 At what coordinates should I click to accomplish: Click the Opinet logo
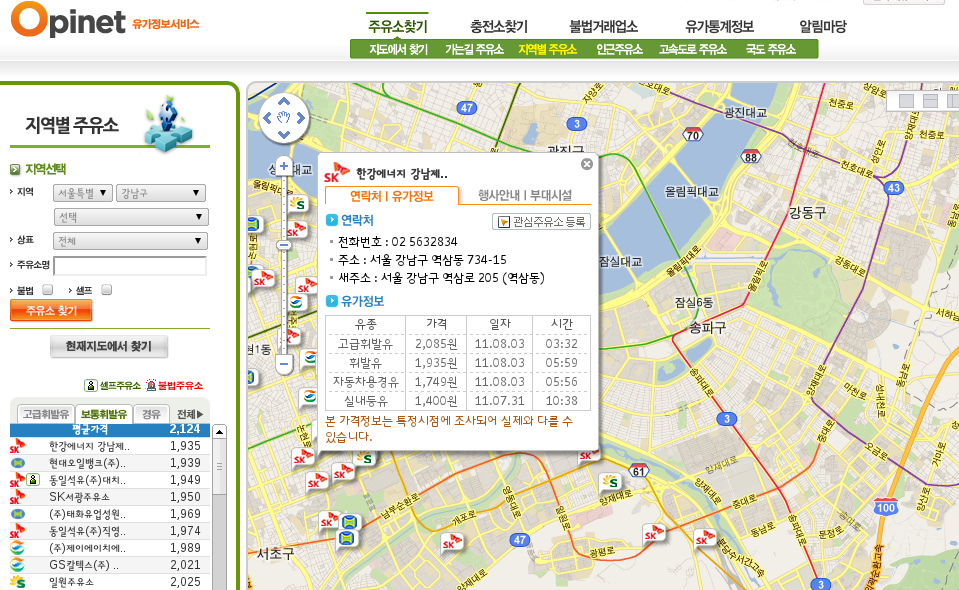[68, 20]
